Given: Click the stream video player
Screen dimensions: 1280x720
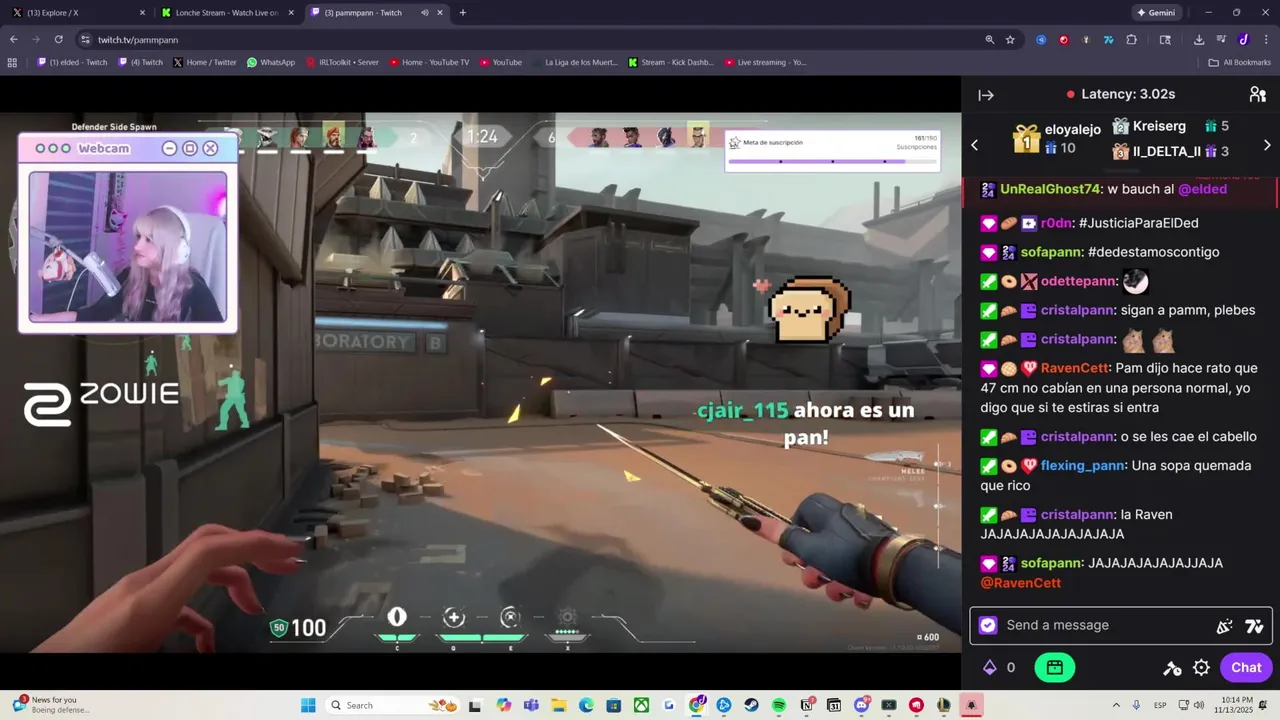Looking at the screenshot, I should tap(480, 383).
